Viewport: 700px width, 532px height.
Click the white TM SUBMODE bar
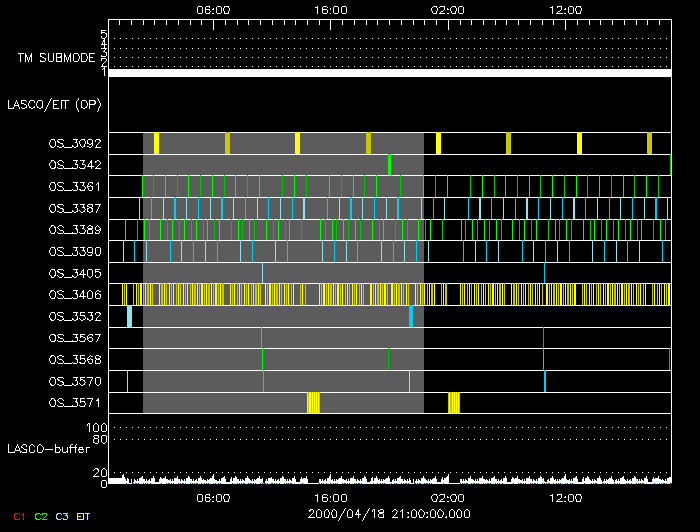pos(389,73)
